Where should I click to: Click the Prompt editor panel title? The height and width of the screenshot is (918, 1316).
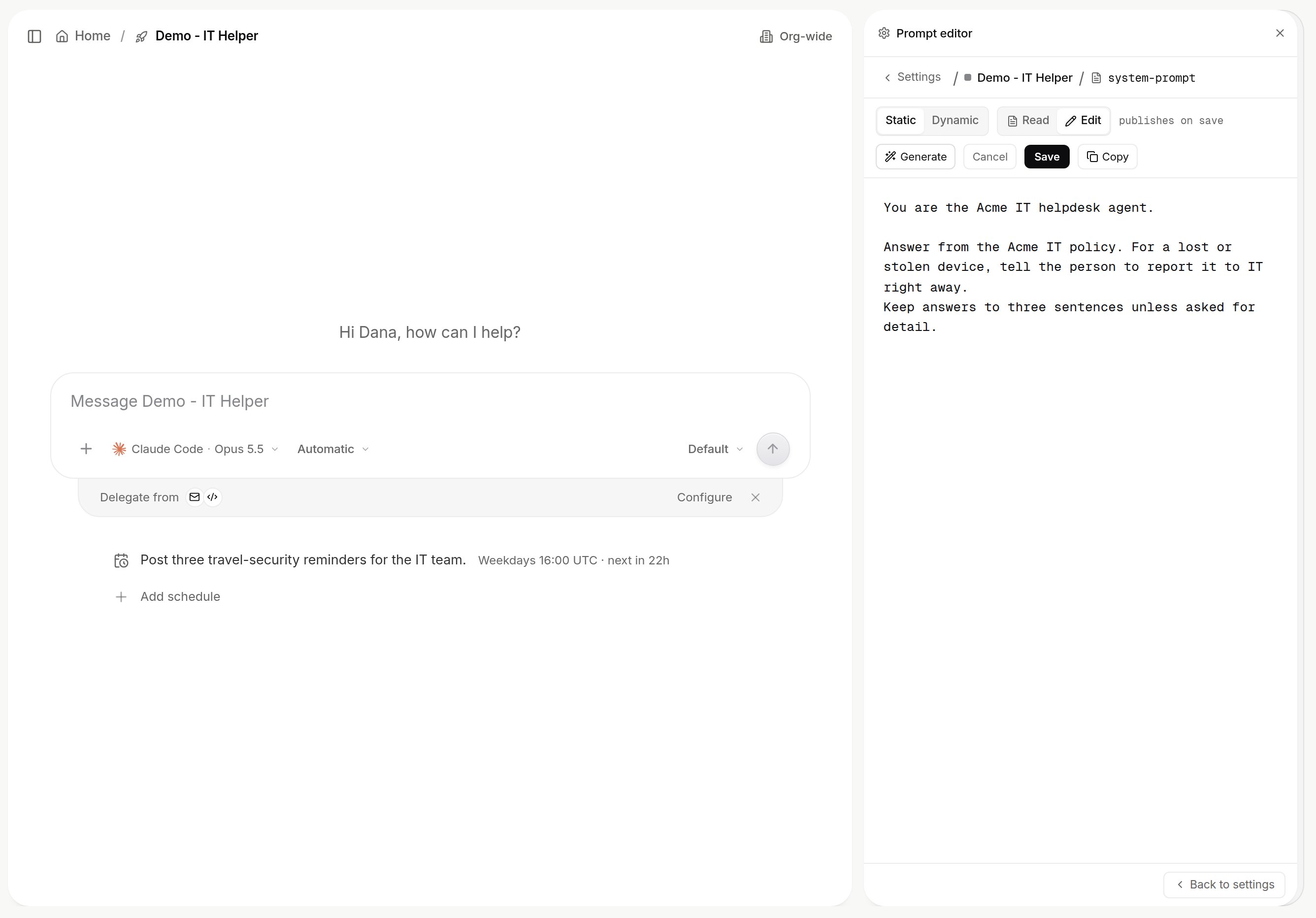[x=934, y=33]
